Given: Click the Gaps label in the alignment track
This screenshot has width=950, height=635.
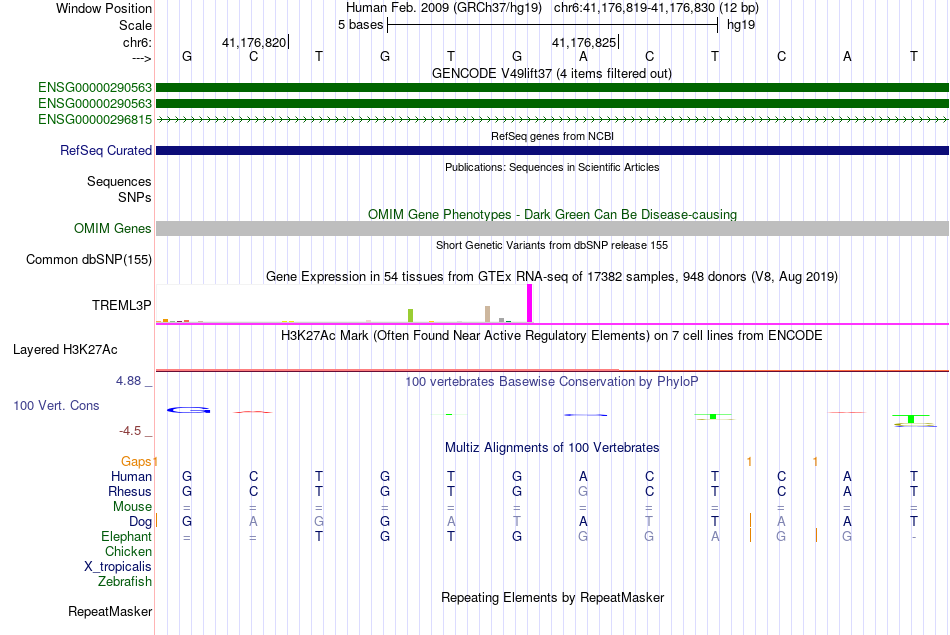Looking at the screenshot, I should pos(136,462).
